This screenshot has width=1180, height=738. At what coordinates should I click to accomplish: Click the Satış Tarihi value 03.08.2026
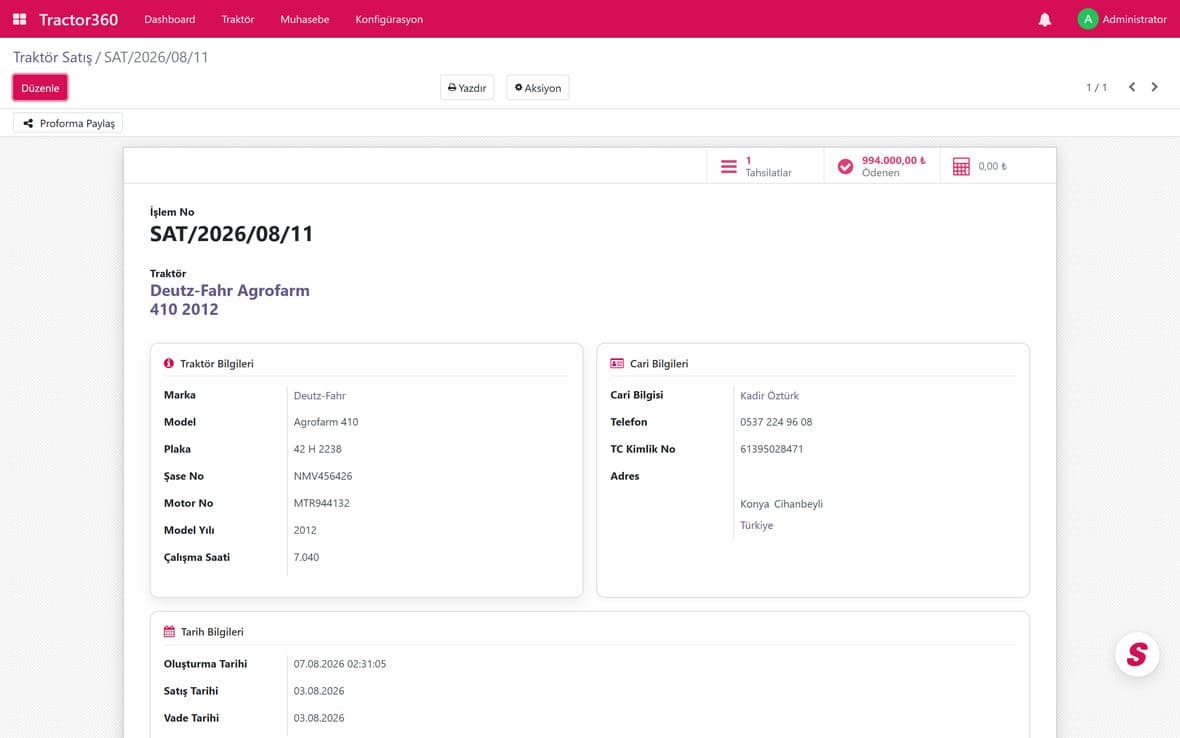click(x=318, y=691)
